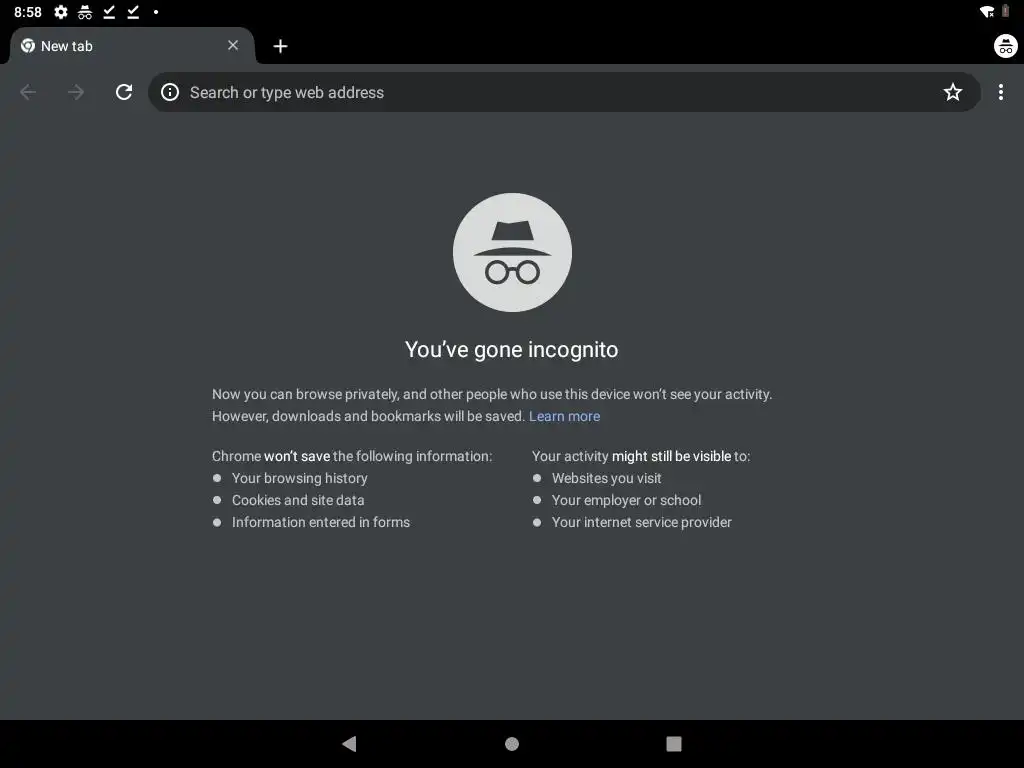Image resolution: width=1024 pixels, height=768 pixels.
Task: Click Chrome won't save the following information text
Action: 352,456
